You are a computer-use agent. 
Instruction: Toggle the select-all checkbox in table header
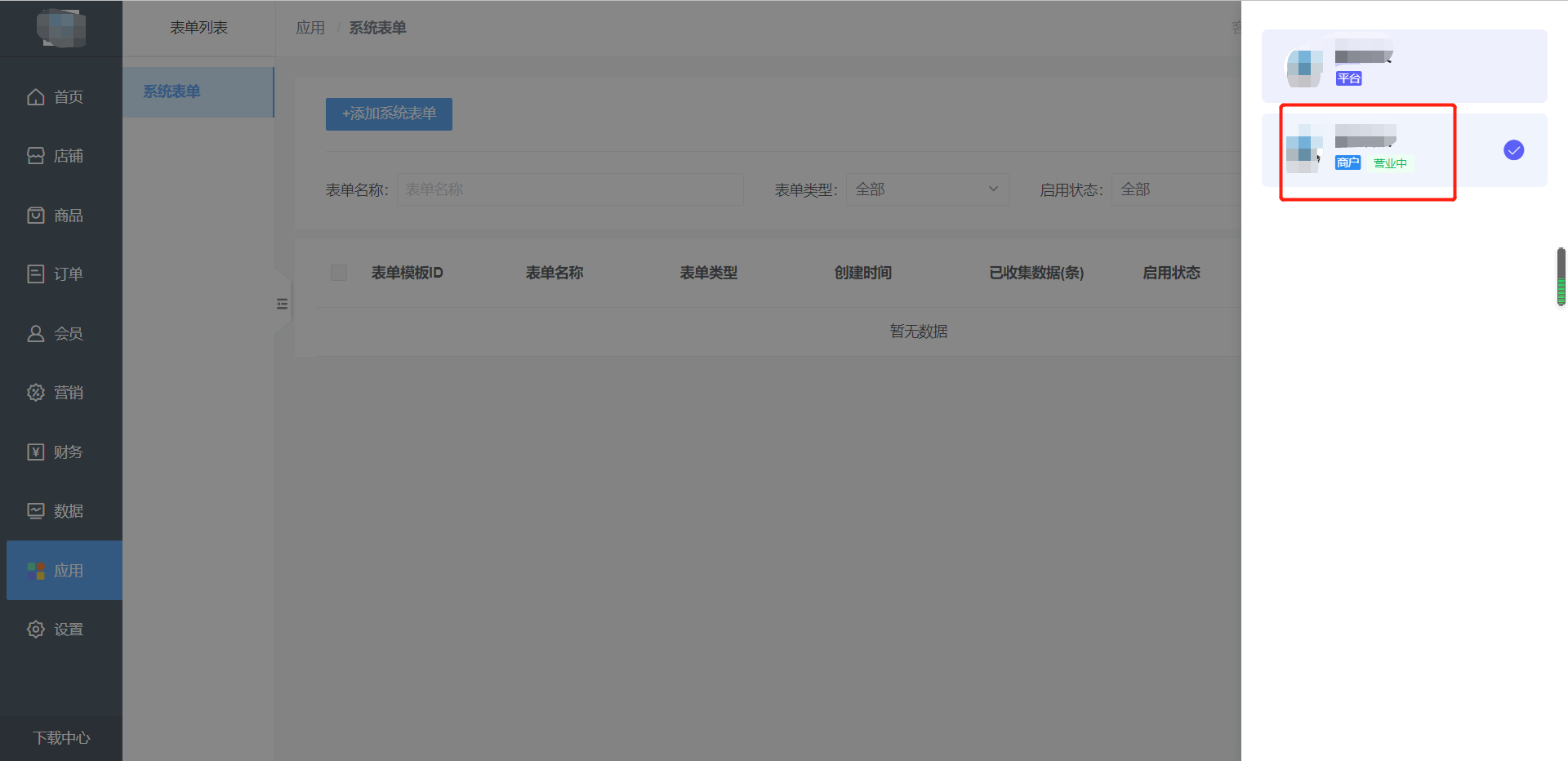point(339,273)
